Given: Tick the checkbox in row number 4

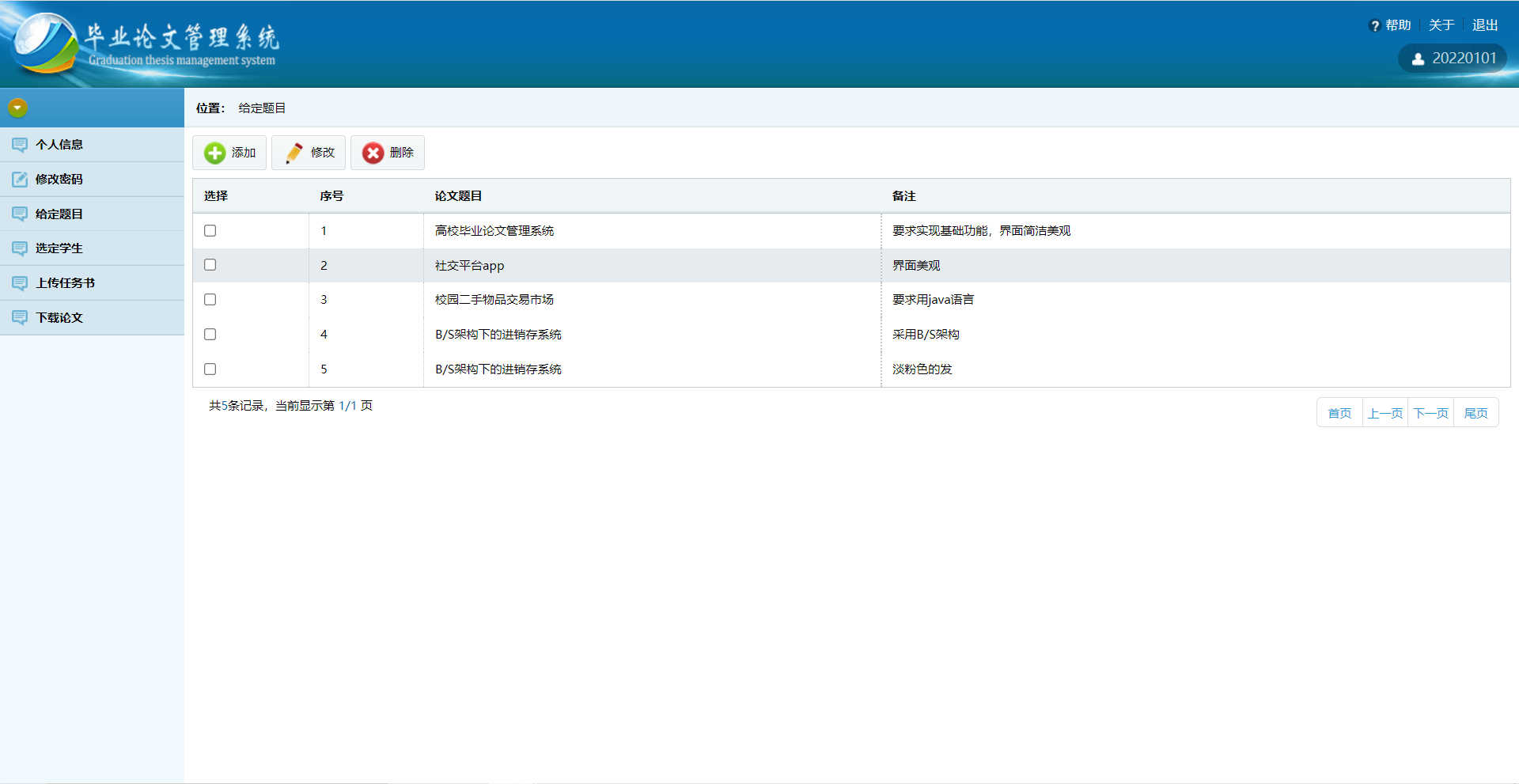Looking at the screenshot, I should (x=210, y=334).
